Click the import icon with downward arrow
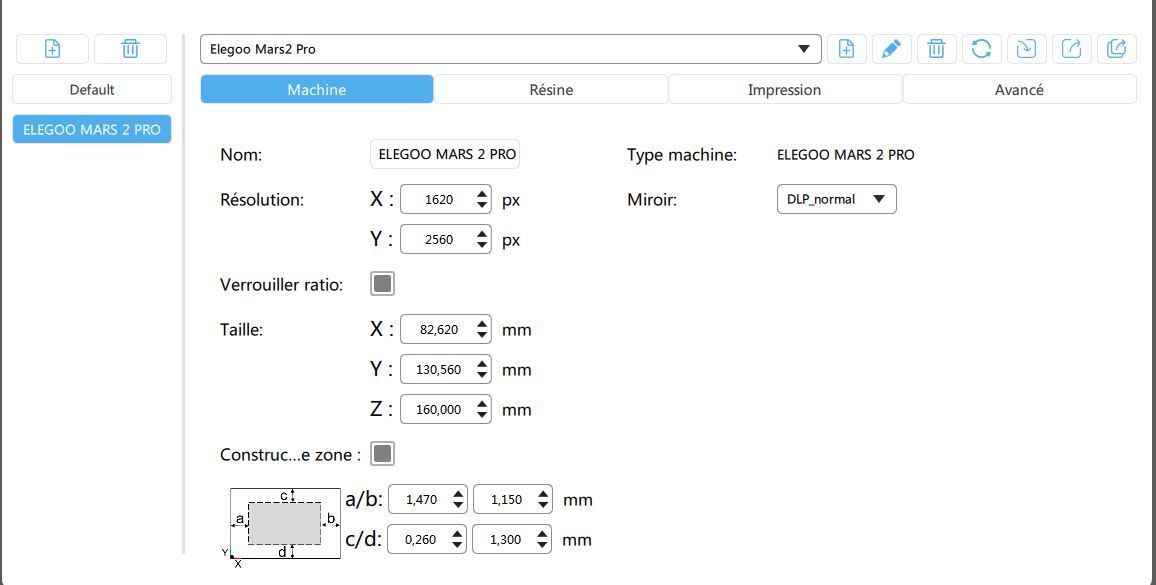The image size is (1156, 585). pyautogui.click(x=1026, y=49)
